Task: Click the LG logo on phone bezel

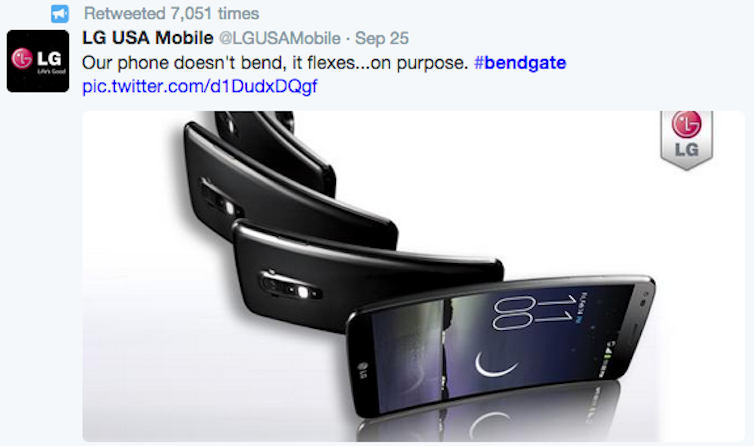Action: point(361,369)
